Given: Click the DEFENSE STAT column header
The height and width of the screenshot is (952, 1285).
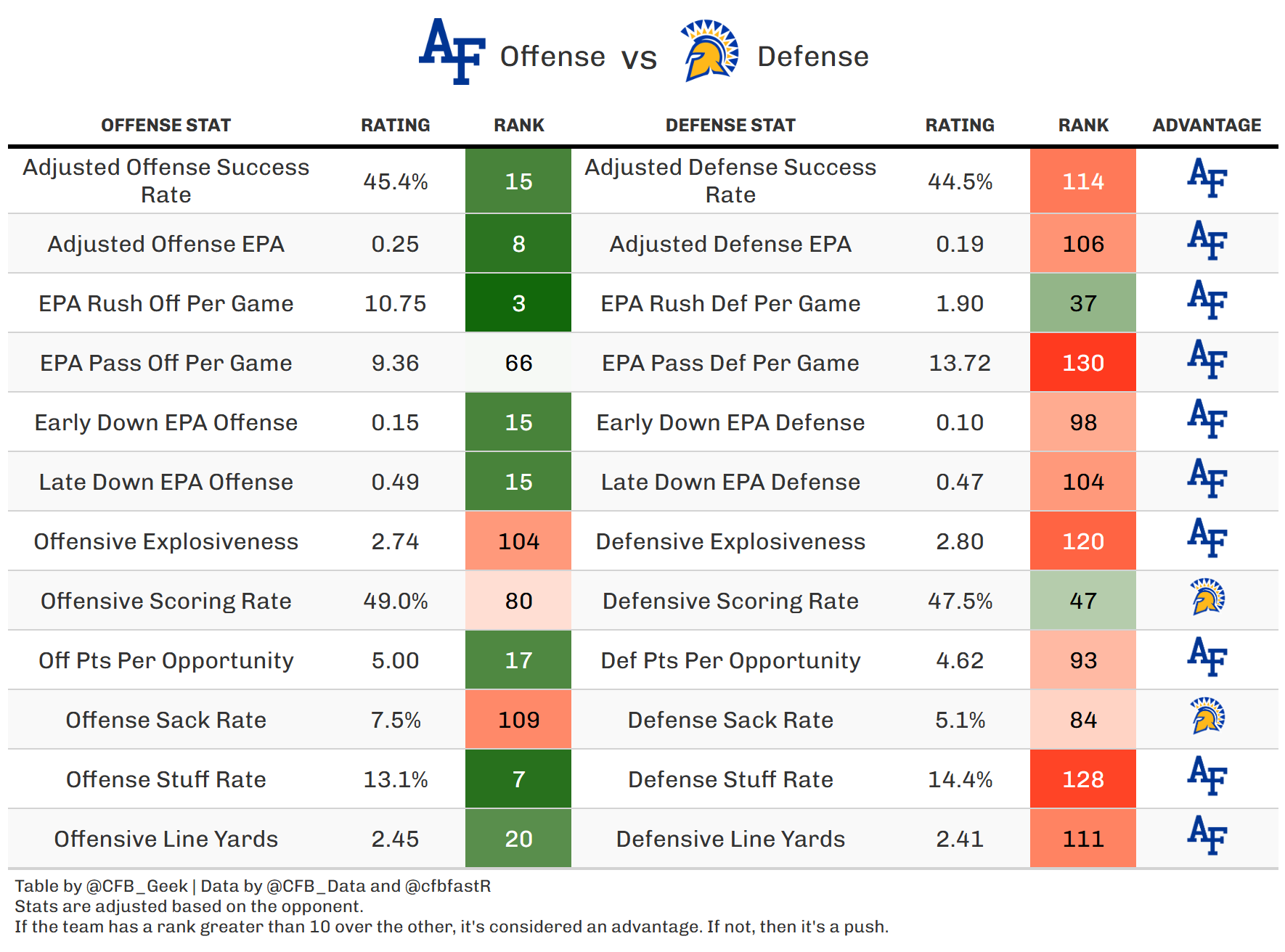Looking at the screenshot, I should pos(730,126).
